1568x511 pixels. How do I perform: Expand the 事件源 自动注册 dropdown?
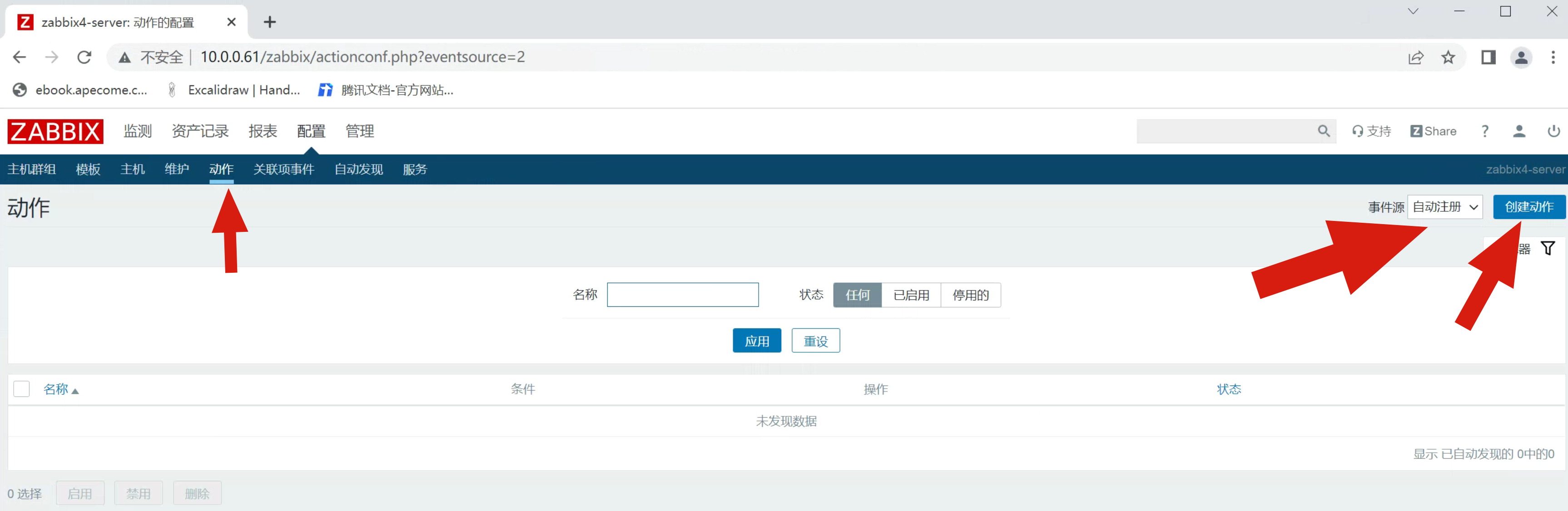pyautogui.click(x=1444, y=207)
